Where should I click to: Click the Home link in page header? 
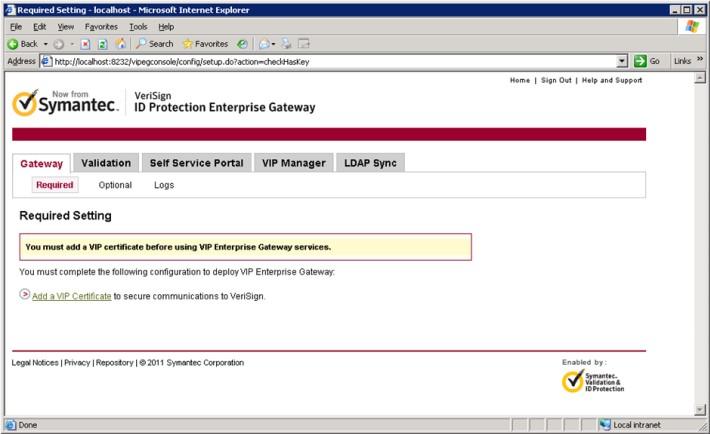(x=519, y=80)
